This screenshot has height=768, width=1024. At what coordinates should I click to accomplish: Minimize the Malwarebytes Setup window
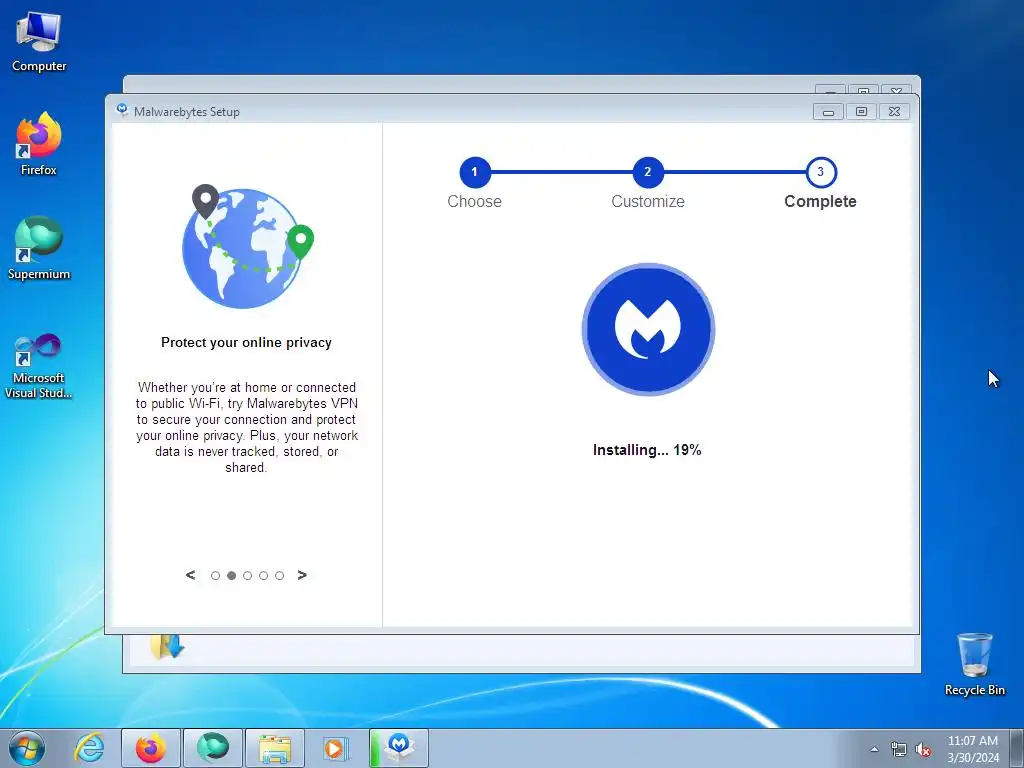click(828, 112)
